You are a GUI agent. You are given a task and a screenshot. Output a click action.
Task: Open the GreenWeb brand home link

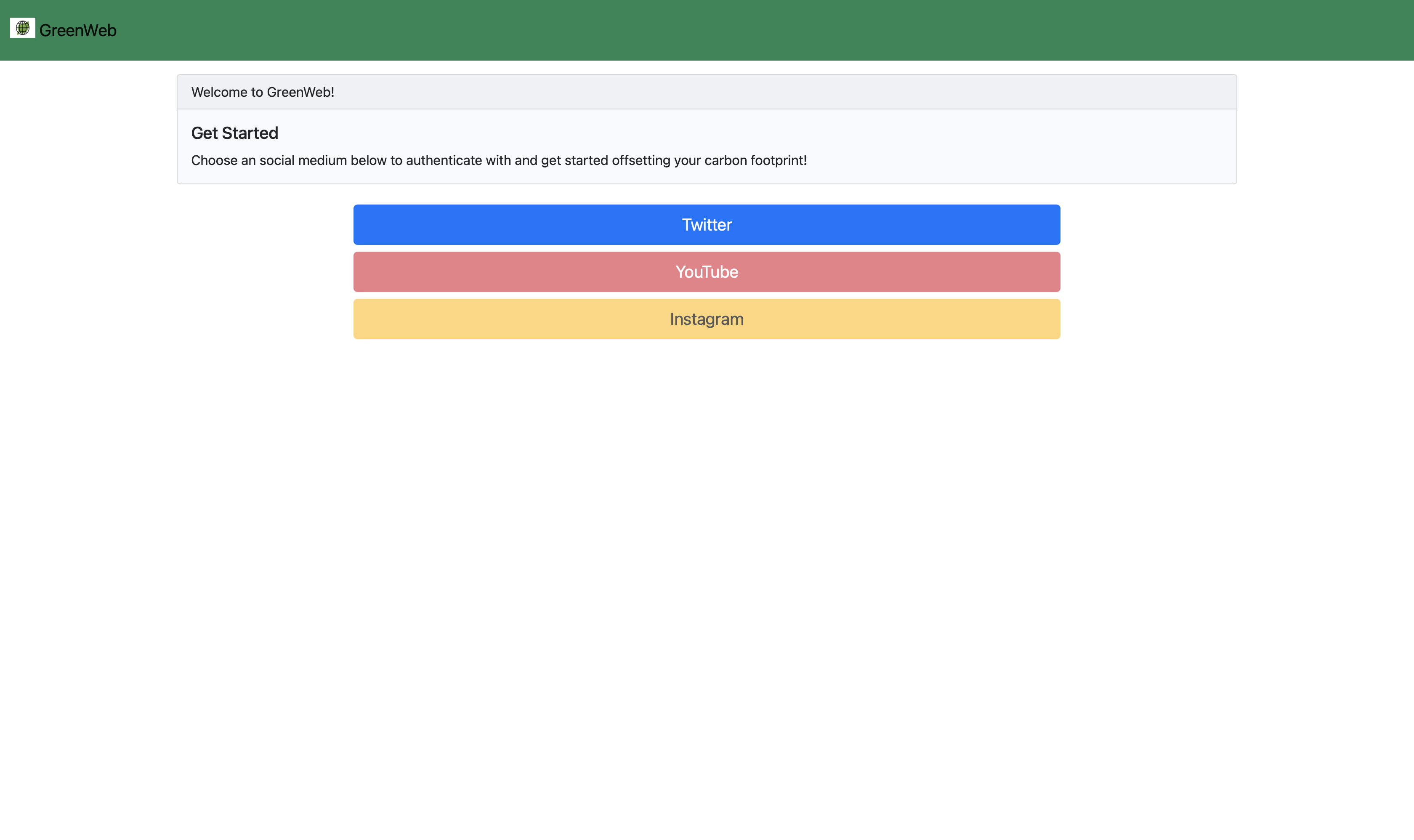coord(77,31)
